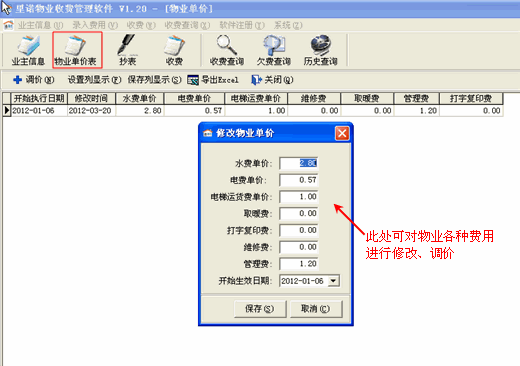The image size is (520, 366).
Task: Click 保存列显示 toolbar item
Action: tap(154, 80)
